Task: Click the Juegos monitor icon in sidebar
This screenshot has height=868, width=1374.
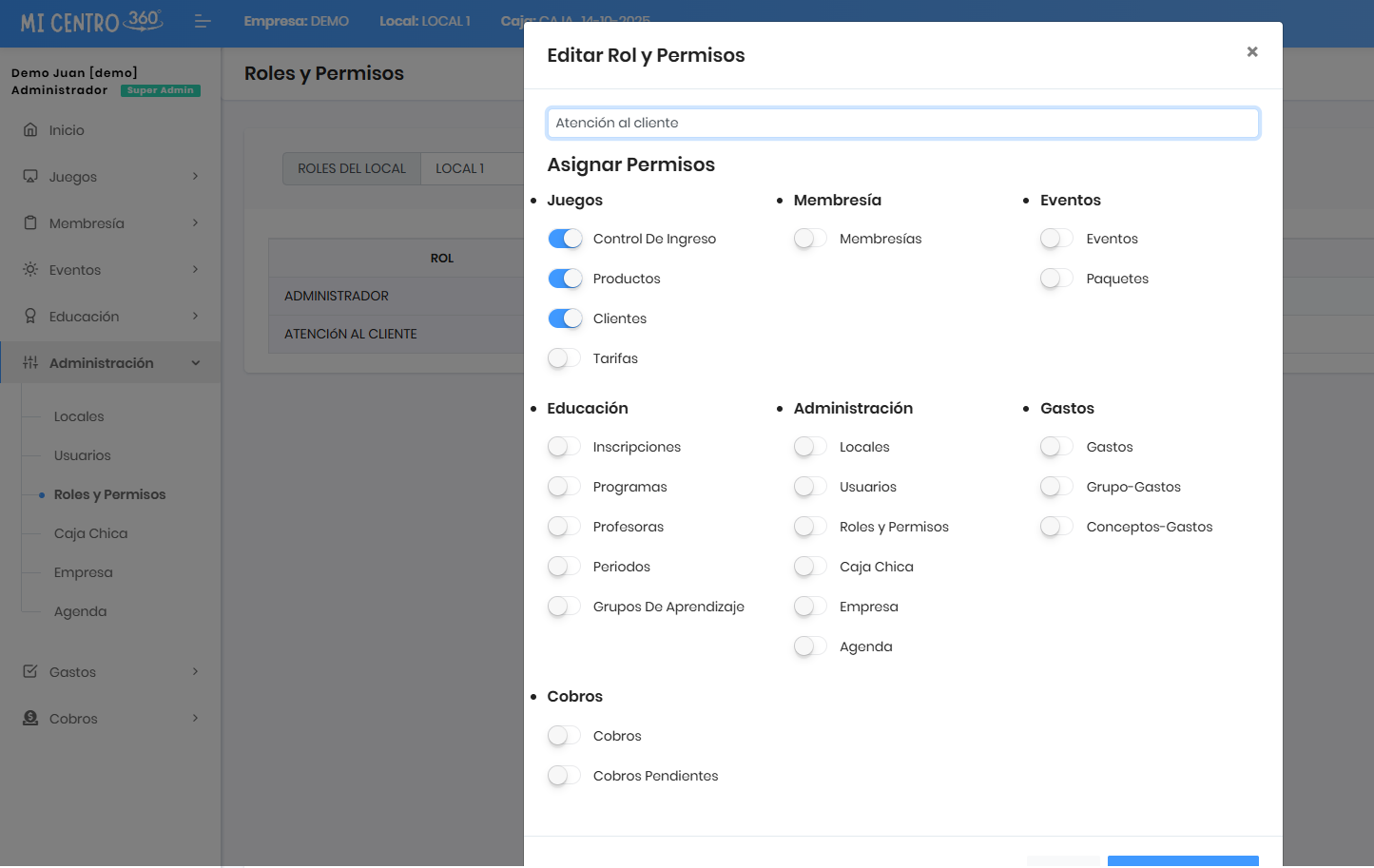Action: [x=30, y=177]
